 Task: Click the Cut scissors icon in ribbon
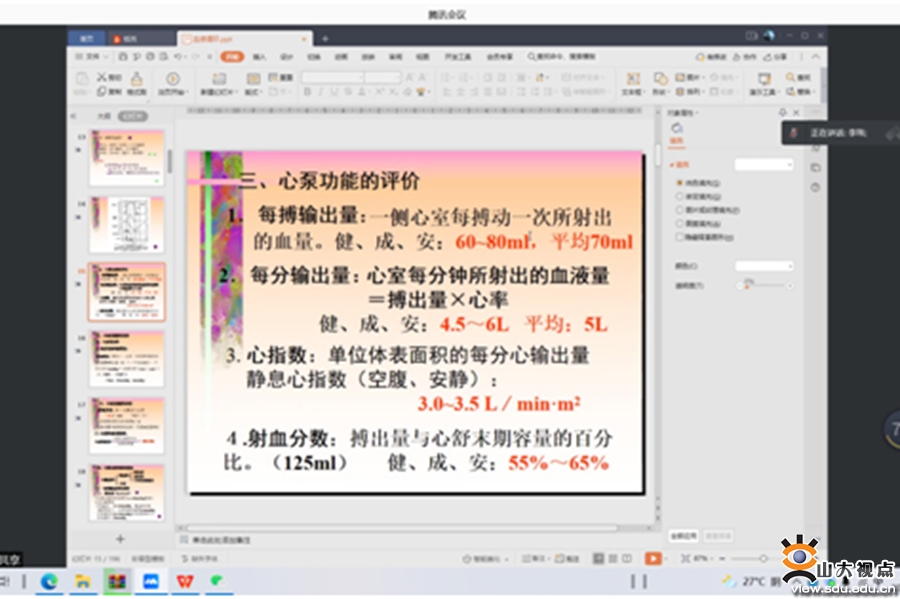103,78
